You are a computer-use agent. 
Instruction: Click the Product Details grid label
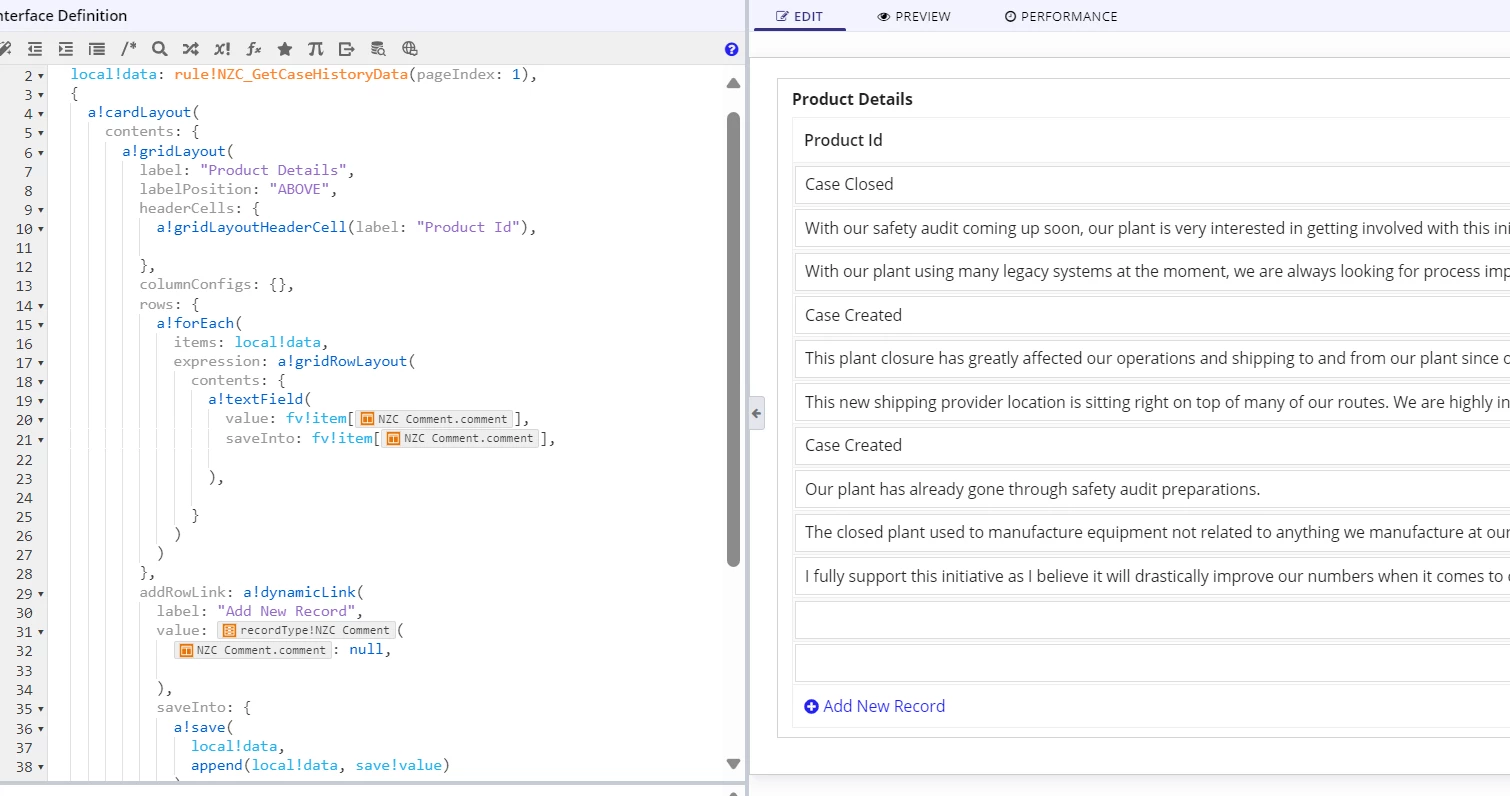[x=852, y=99]
